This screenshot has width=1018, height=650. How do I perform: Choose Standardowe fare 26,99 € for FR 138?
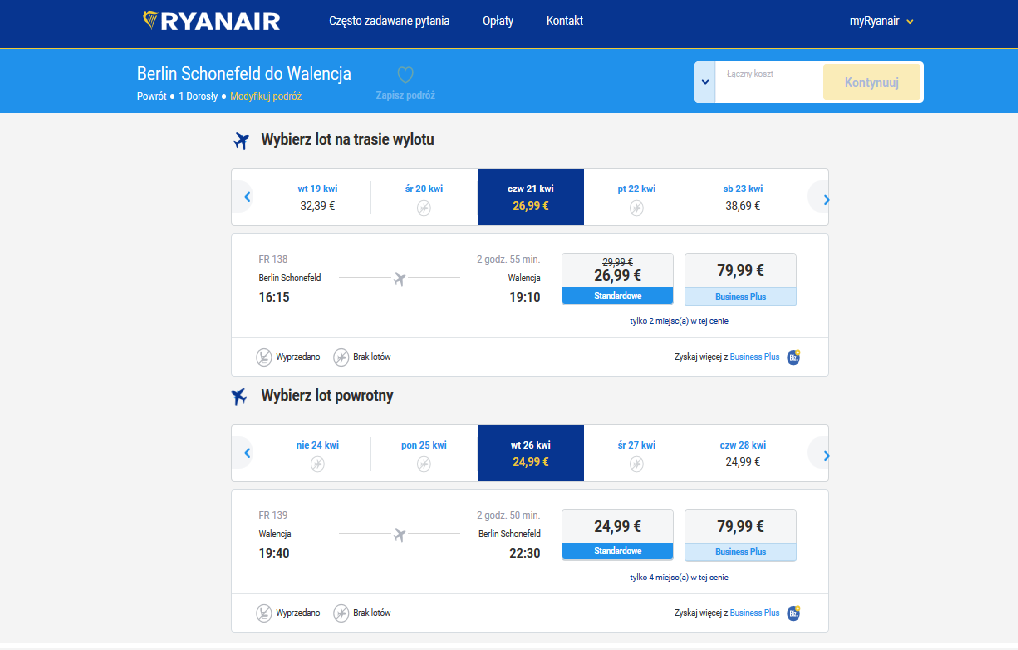(x=617, y=279)
